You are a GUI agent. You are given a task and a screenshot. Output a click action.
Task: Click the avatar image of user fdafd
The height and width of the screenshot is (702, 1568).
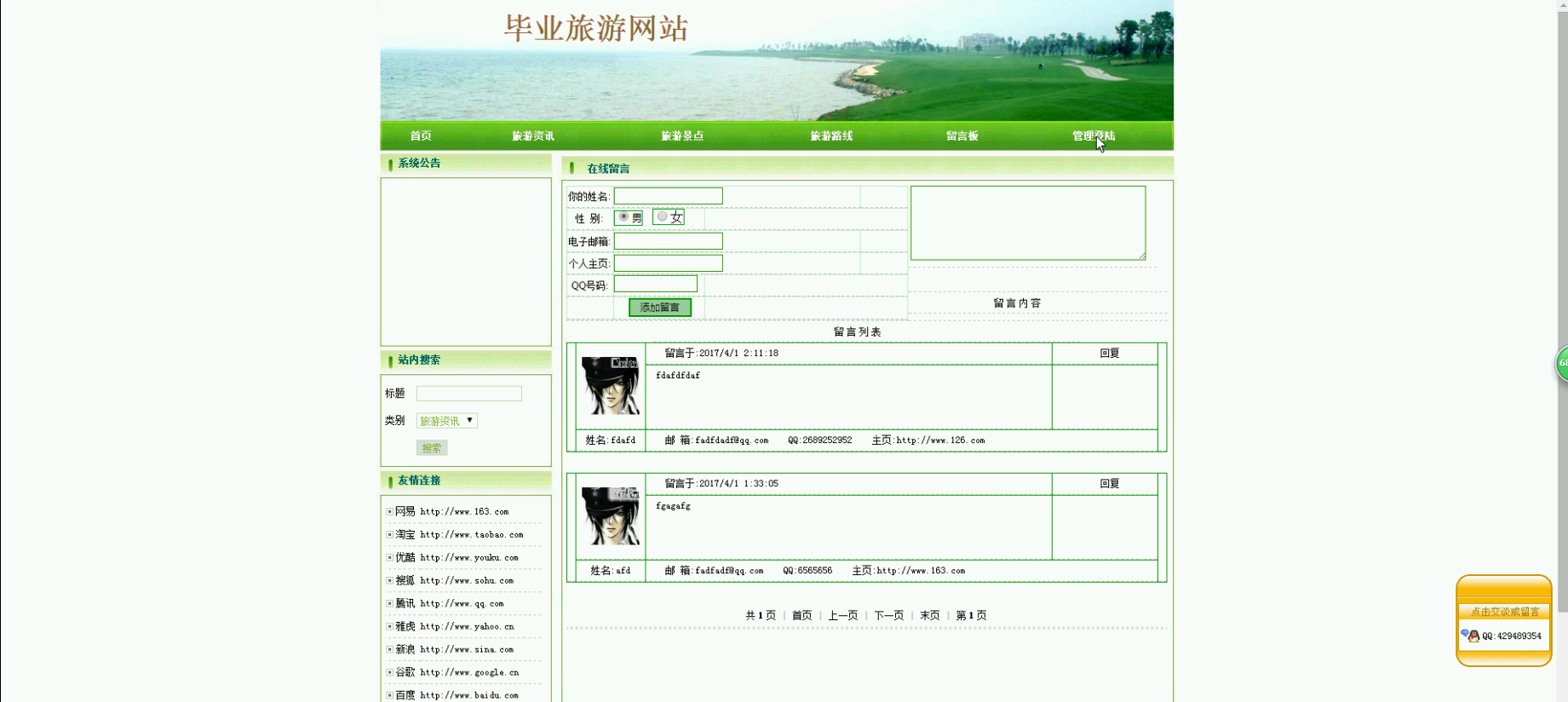[x=610, y=386]
